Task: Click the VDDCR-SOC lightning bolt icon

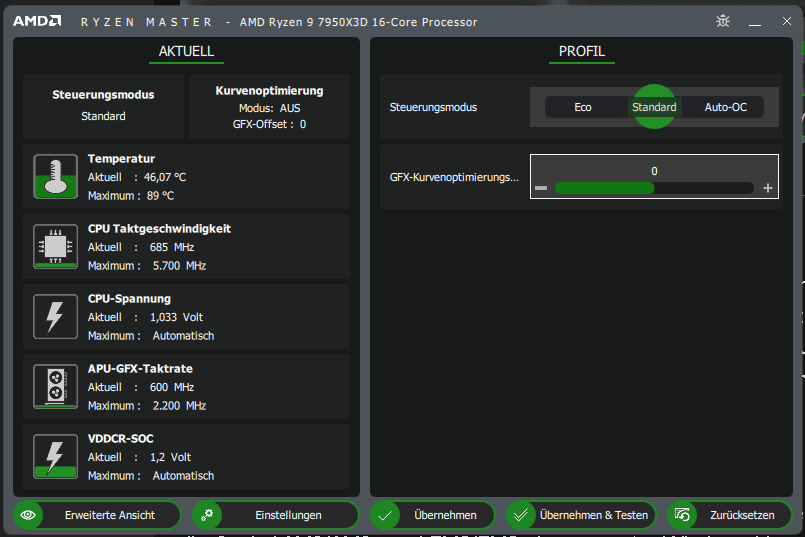Action: (55, 456)
